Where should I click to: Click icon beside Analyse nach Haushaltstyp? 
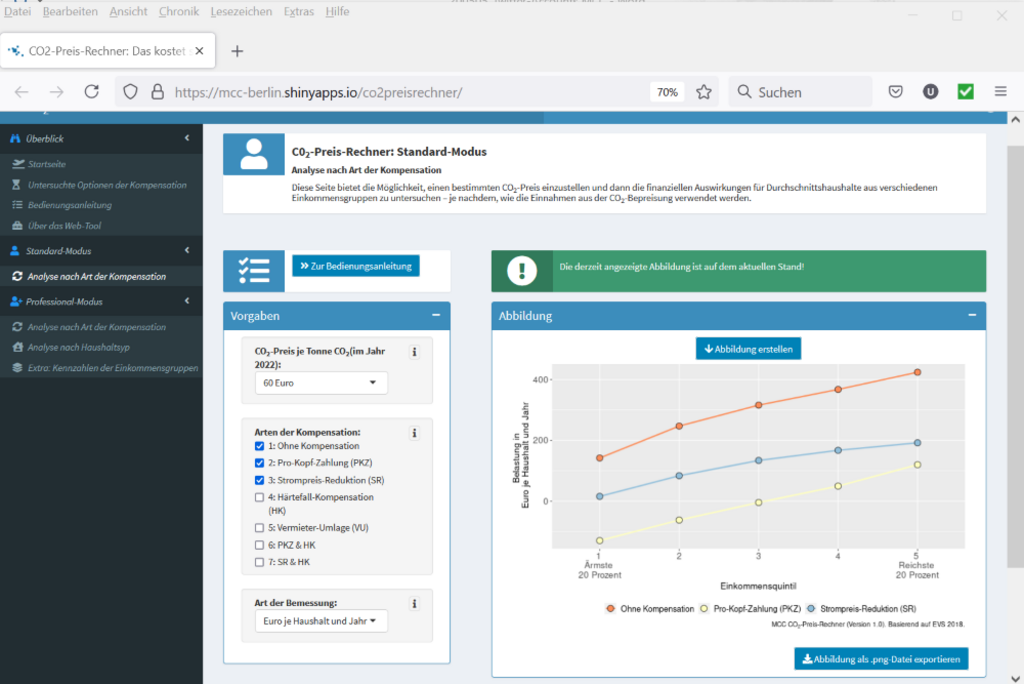point(18,348)
